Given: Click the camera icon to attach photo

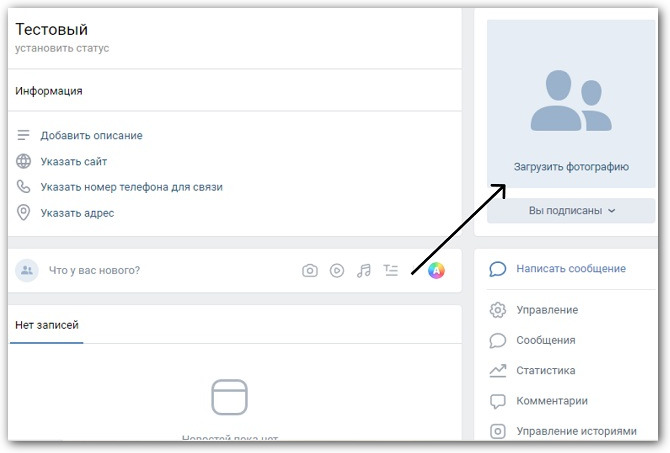Looking at the screenshot, I should click(x=310, y=270).
